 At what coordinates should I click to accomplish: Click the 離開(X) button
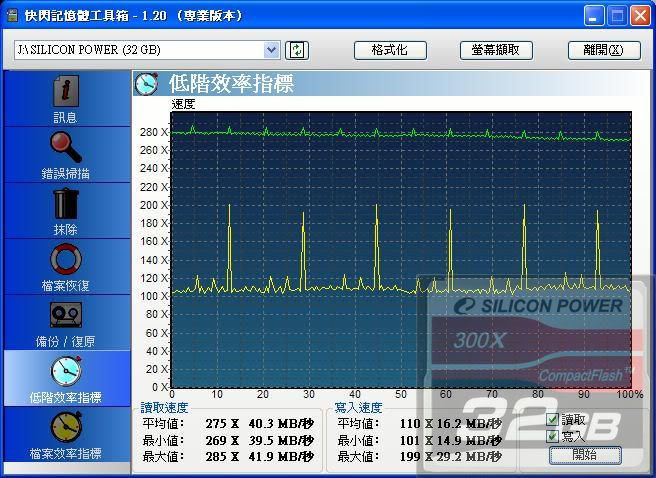(604, 50)
